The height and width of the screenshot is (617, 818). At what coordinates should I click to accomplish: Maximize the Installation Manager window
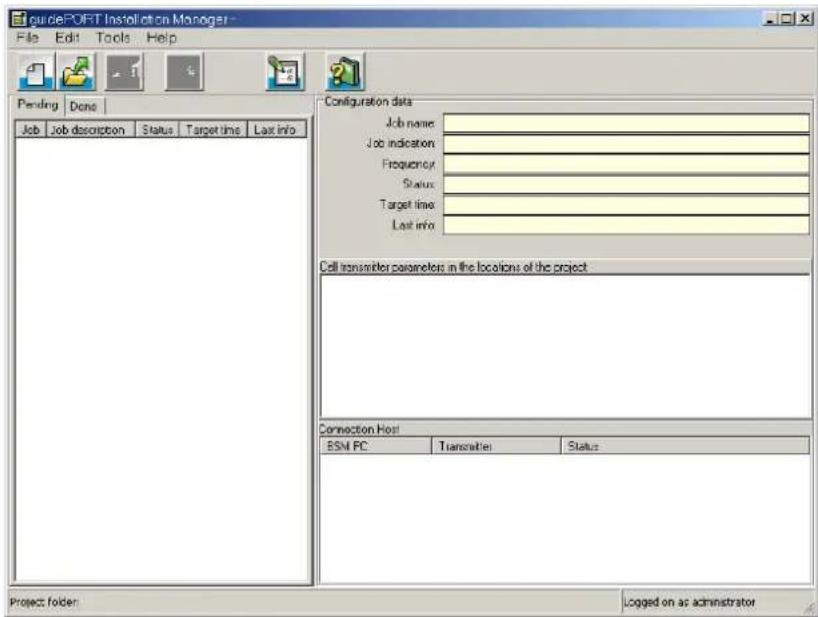786,19
